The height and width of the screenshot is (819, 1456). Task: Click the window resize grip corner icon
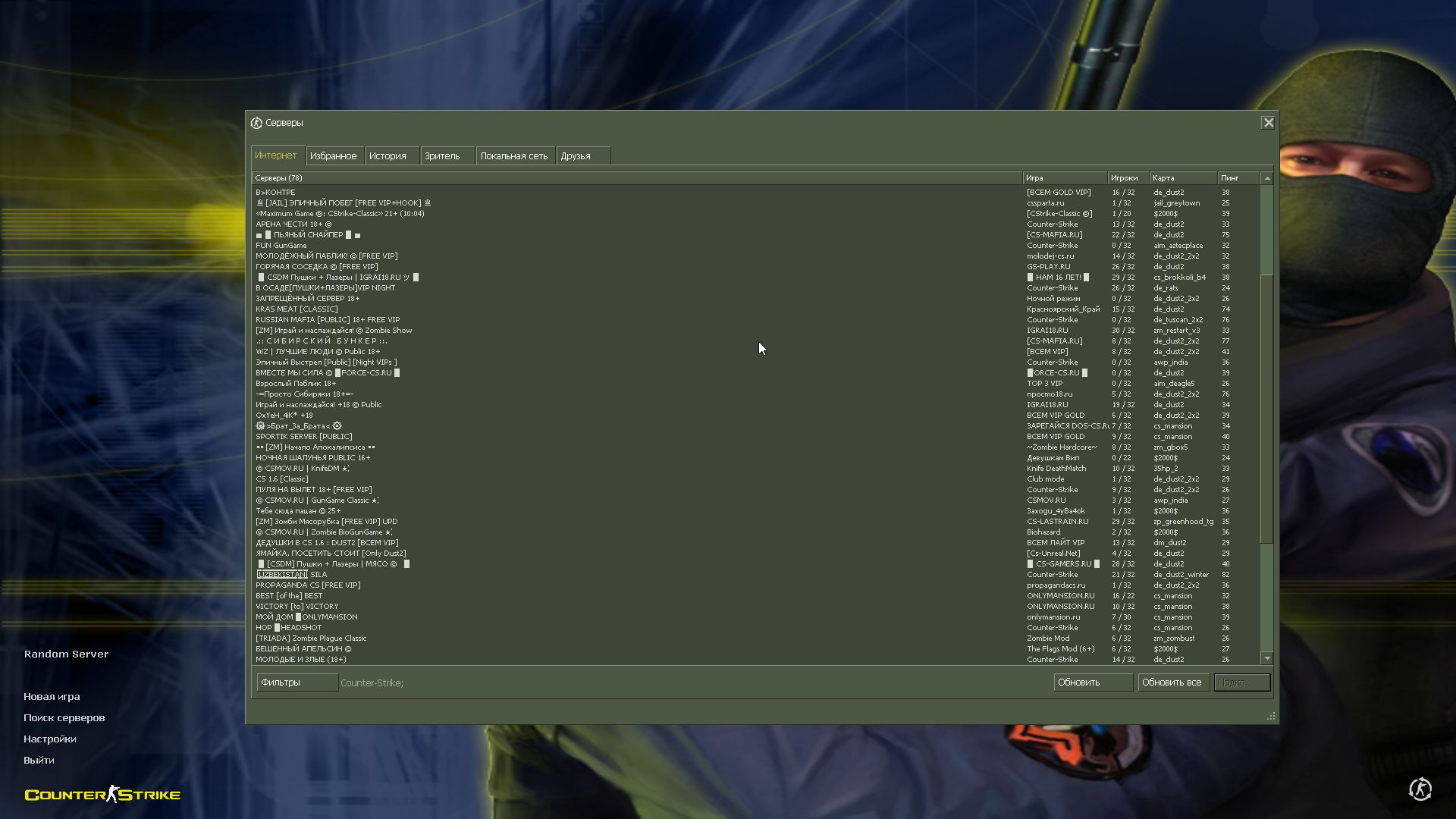coord(1271,716)
